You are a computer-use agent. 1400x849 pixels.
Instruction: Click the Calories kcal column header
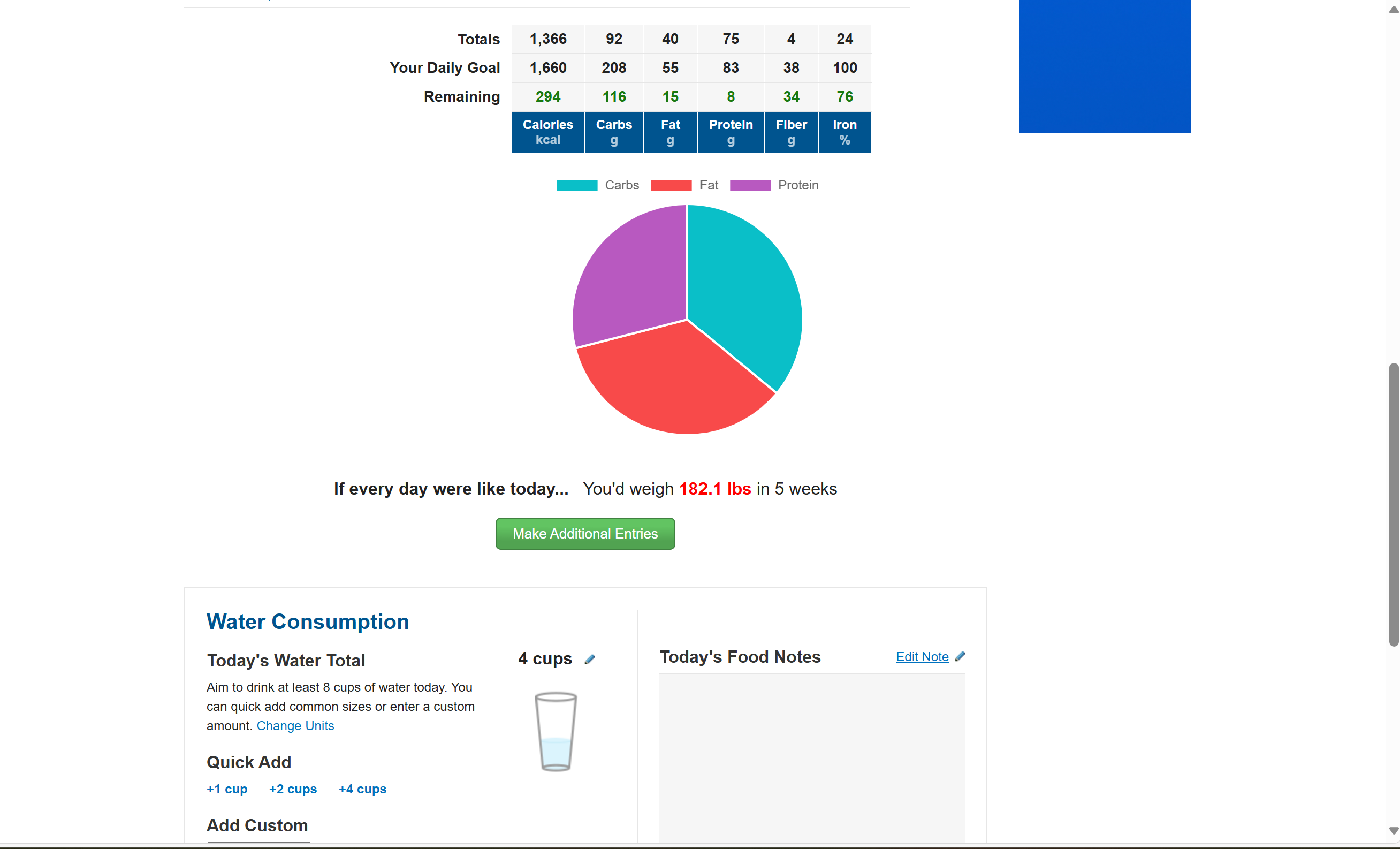547,132
